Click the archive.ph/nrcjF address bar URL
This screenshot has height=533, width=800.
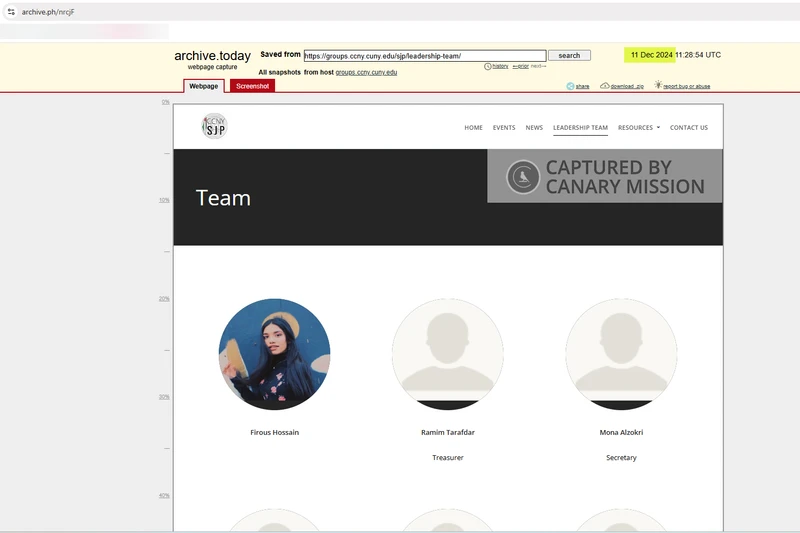pyautogui.click(x=48, y=12)
